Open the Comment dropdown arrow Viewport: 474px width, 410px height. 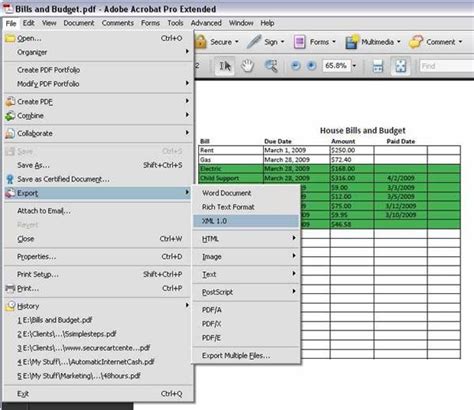click(460, 42)
